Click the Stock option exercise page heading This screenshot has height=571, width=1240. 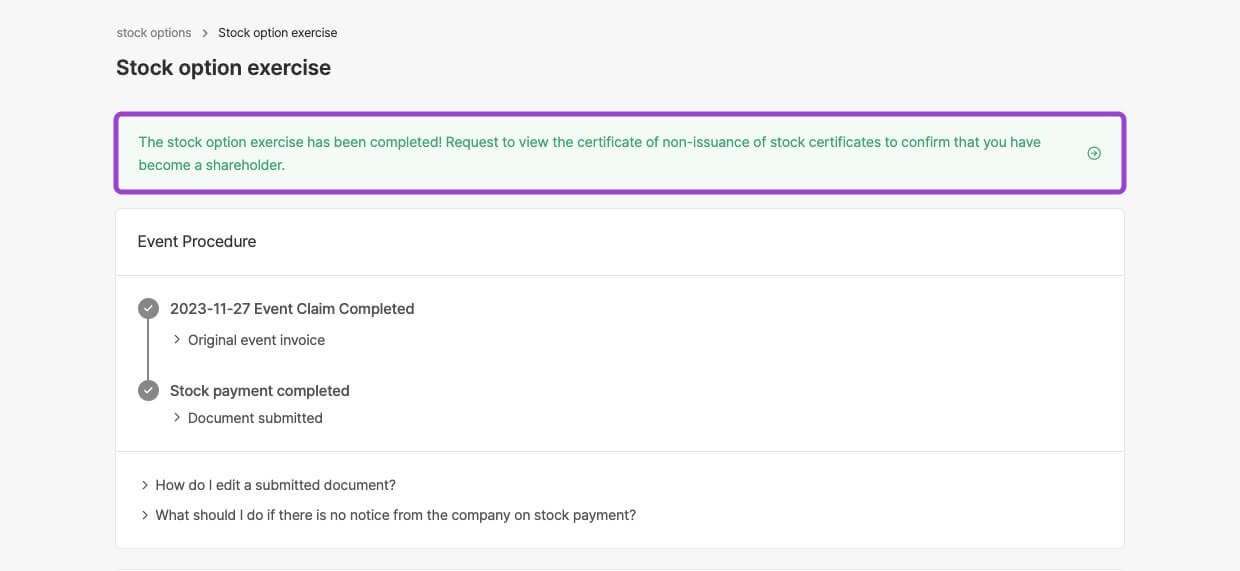coord(223,68)
